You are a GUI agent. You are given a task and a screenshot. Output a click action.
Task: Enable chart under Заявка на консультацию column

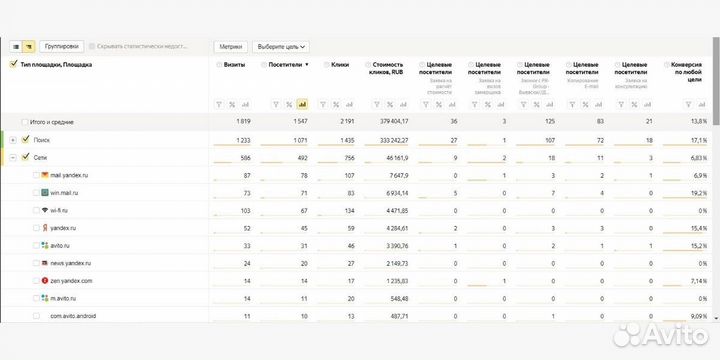pyautogui.click(x=647, y=105)
